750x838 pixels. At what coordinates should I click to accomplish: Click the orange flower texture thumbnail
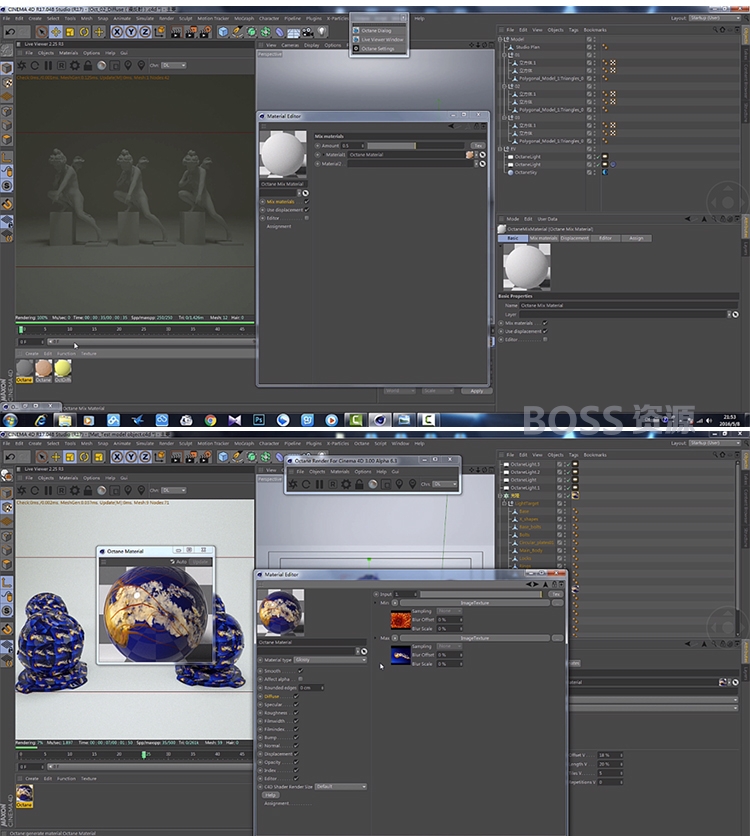pyautogui.click(x=400, y=620)
